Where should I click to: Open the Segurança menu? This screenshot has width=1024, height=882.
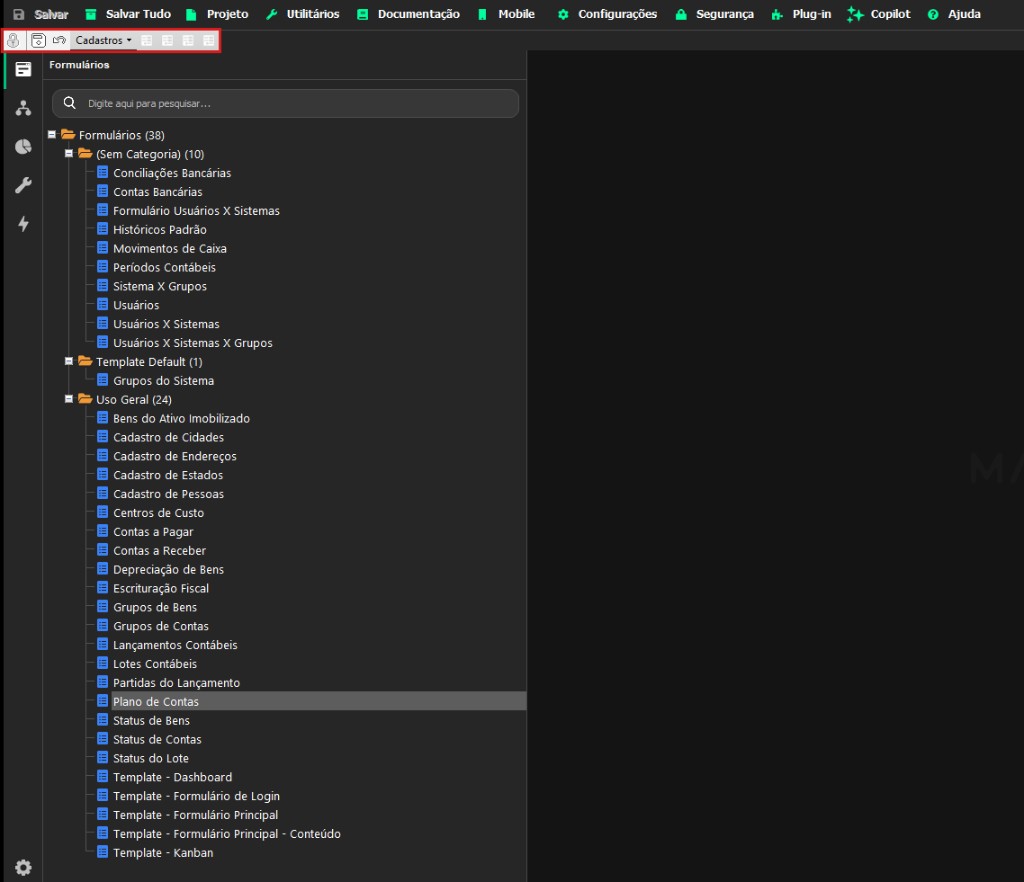pos(714,14)
